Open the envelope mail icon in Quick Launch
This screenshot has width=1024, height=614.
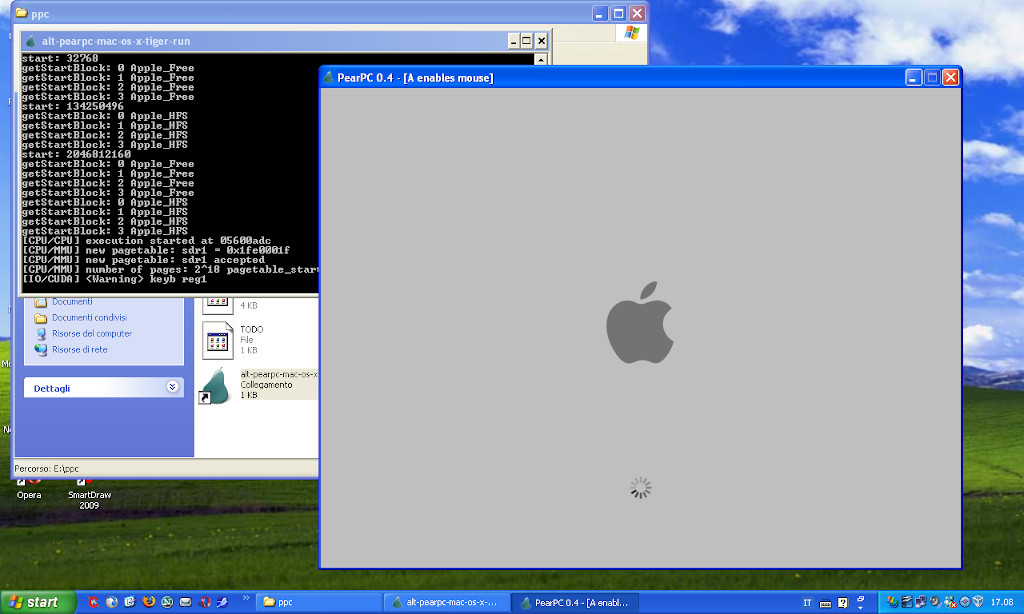[185, 602]
